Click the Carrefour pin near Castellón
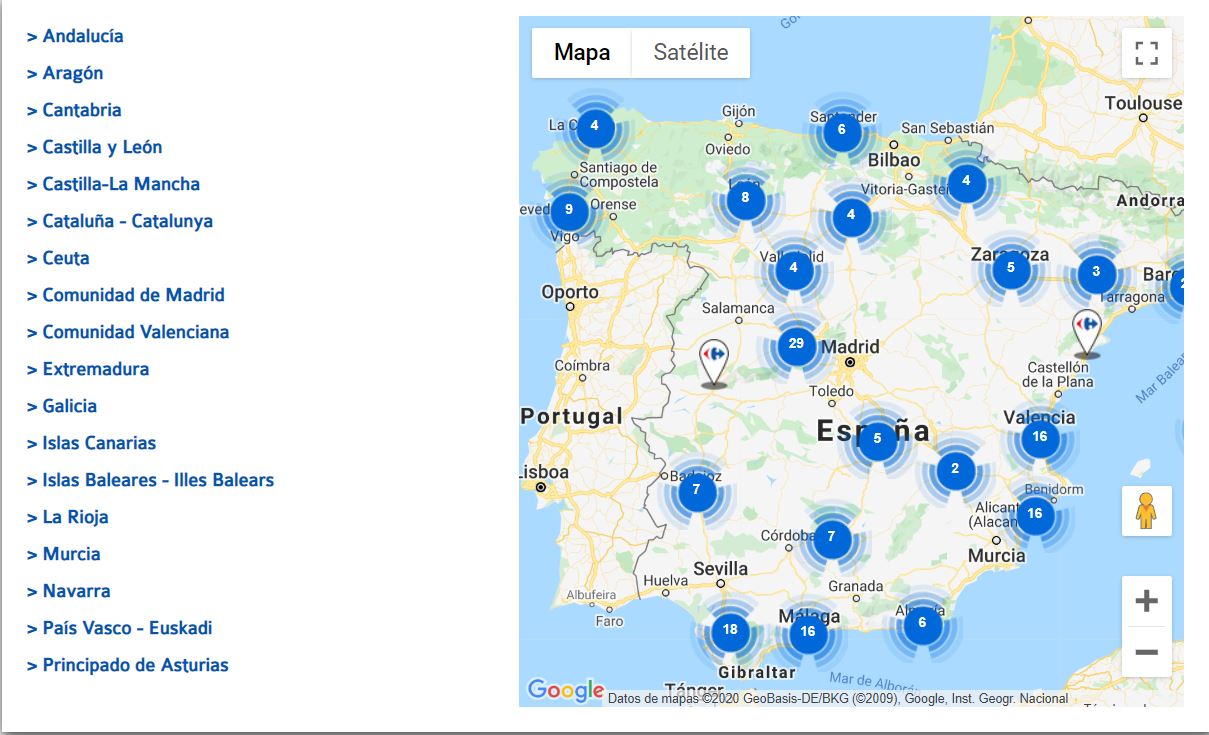This screenshot has height=735, width=1209. tap(1086, 331)
